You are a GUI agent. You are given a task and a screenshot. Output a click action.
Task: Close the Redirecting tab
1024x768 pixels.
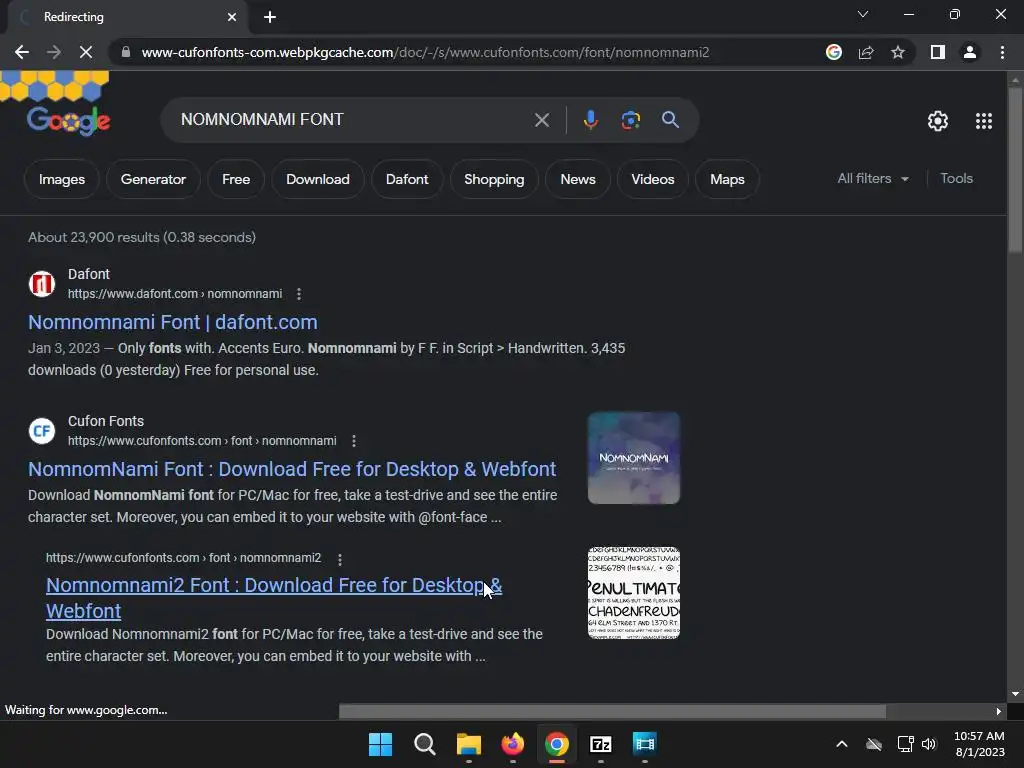[x=232, y=17]
